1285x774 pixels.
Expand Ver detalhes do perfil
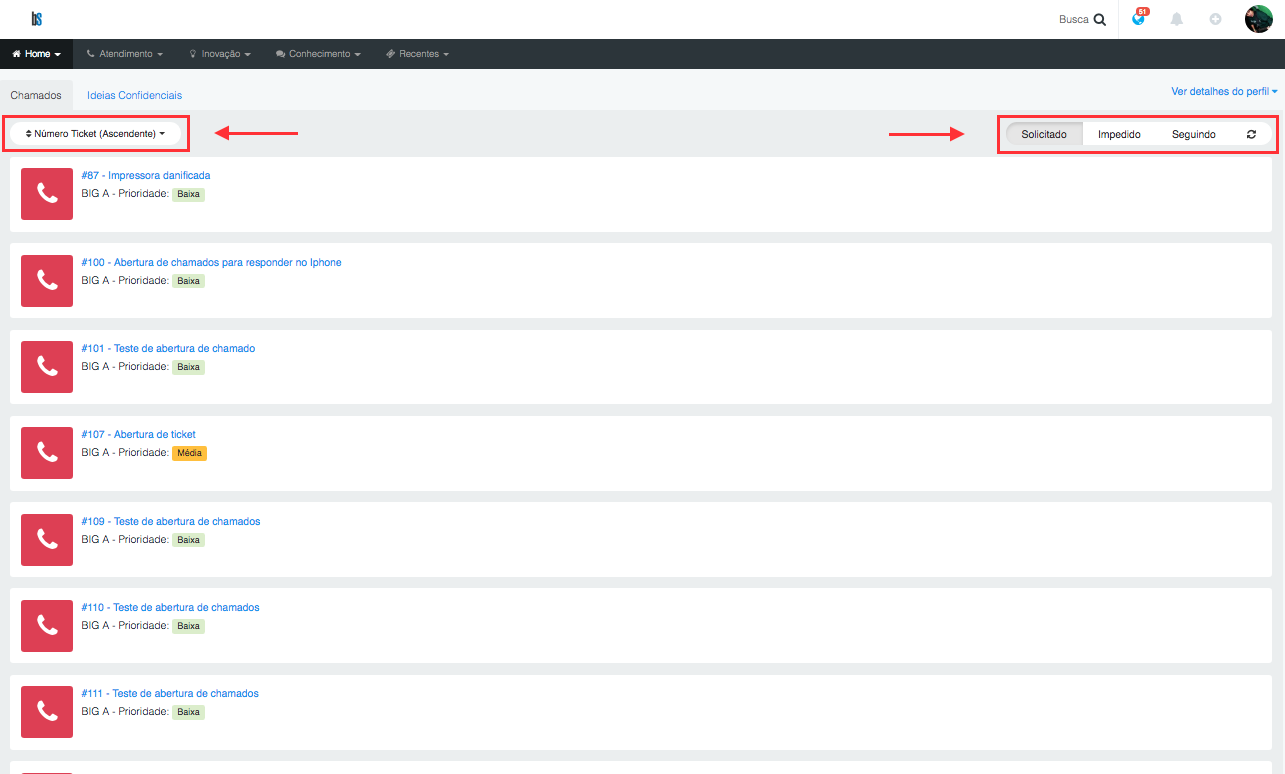(1224, 91)
